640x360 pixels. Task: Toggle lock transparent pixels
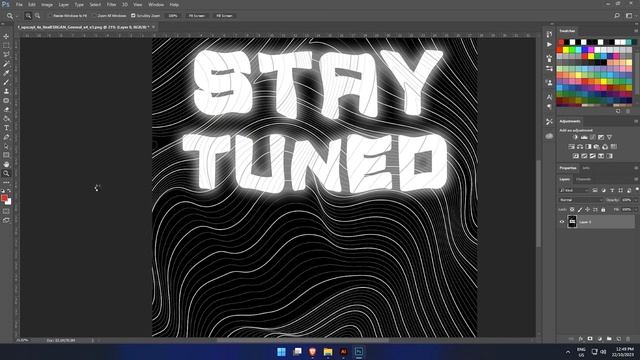coord(572,209)
